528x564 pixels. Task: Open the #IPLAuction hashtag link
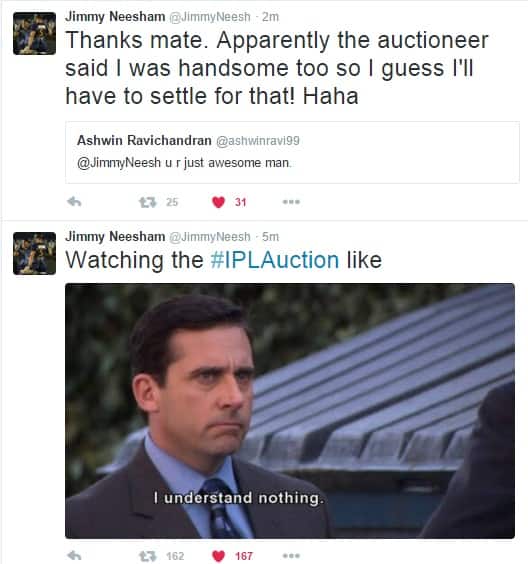point(274,260)
